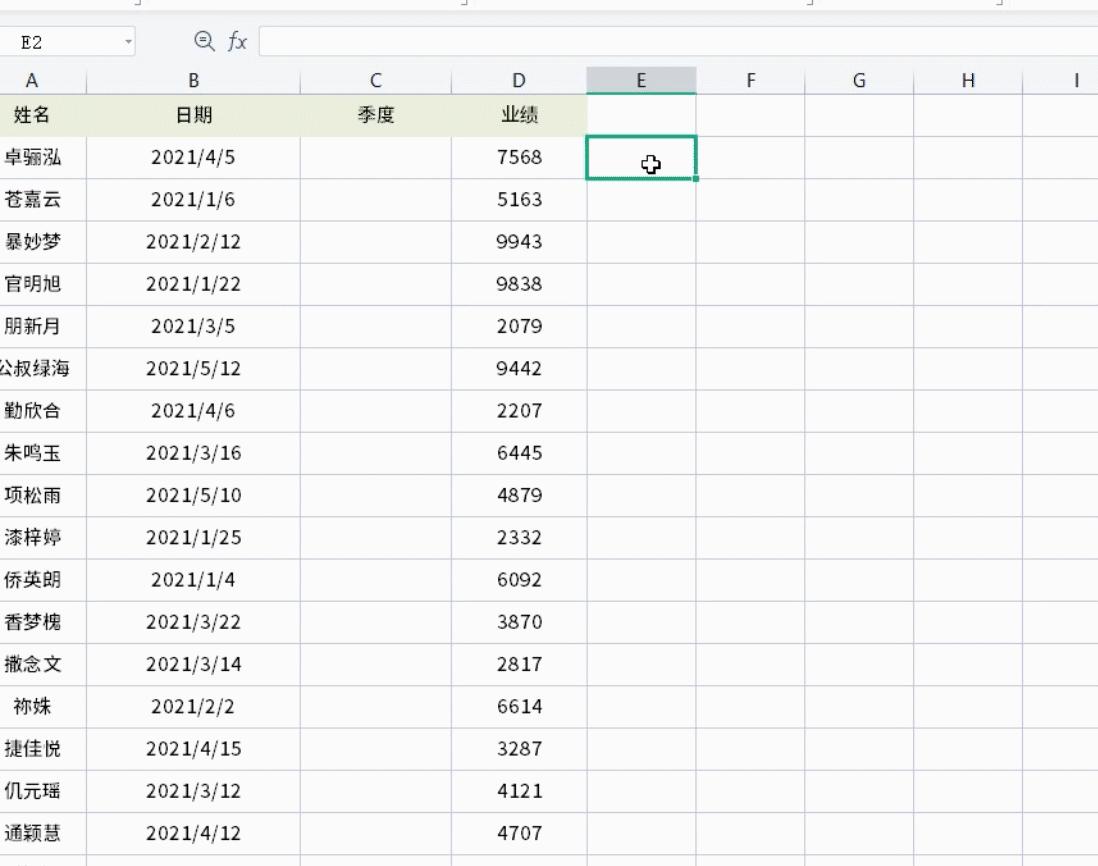
Task: Click the Name Box showing E2
Action: coord(67,42)
